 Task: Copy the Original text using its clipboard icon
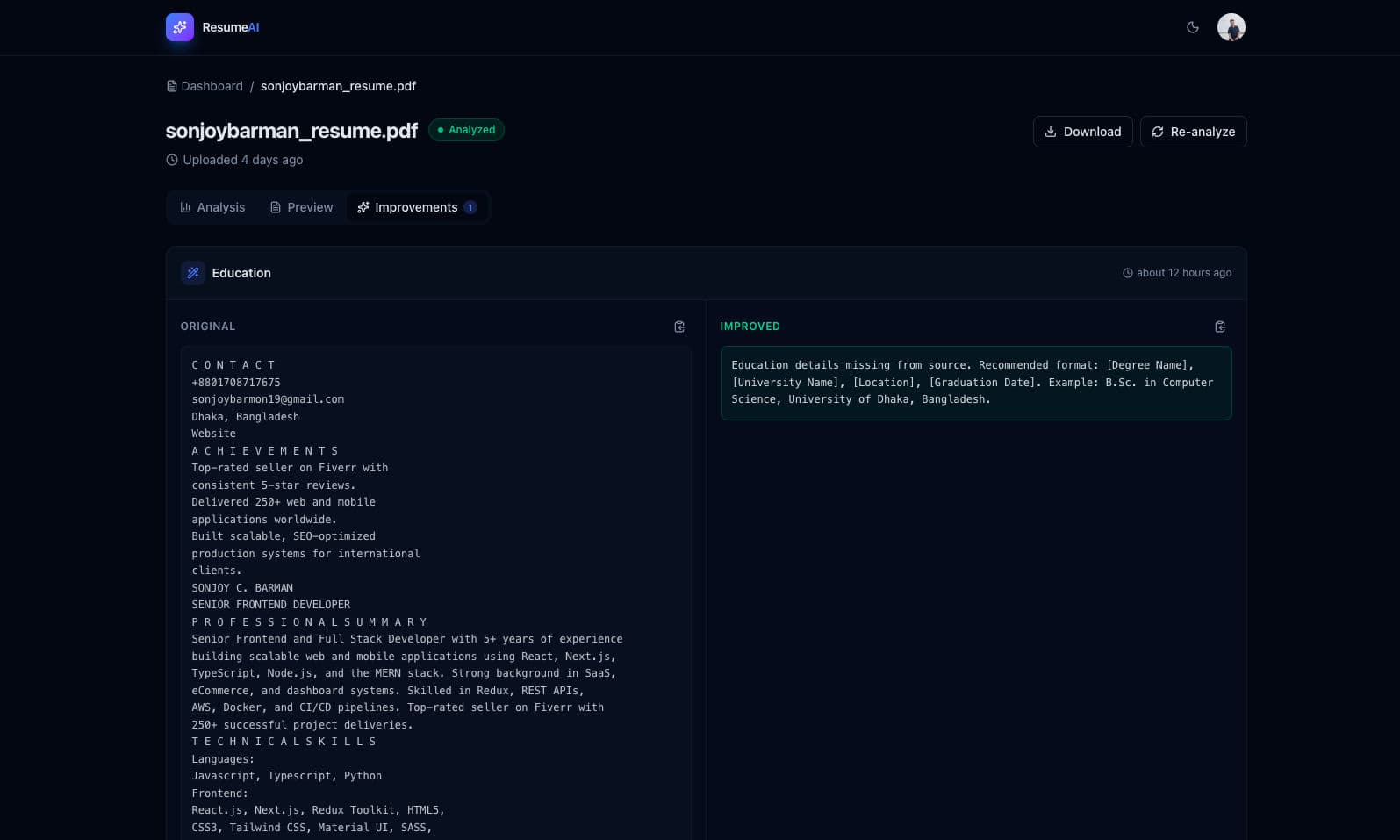[x=679, y=327]
